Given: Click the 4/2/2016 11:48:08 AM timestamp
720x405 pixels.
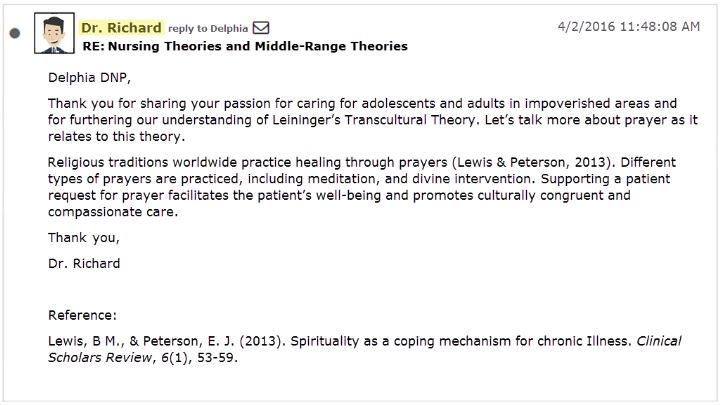Looking at the screenshot, I should click(629, 27).
